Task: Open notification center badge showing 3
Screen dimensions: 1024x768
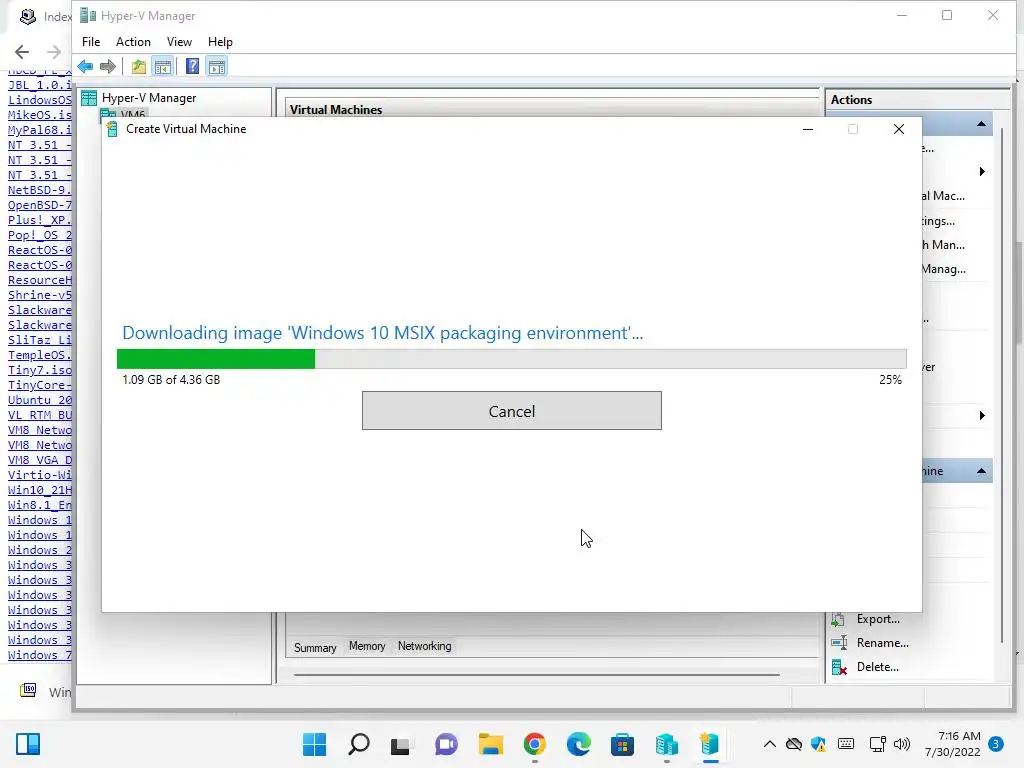Action: tap(996, 744)
